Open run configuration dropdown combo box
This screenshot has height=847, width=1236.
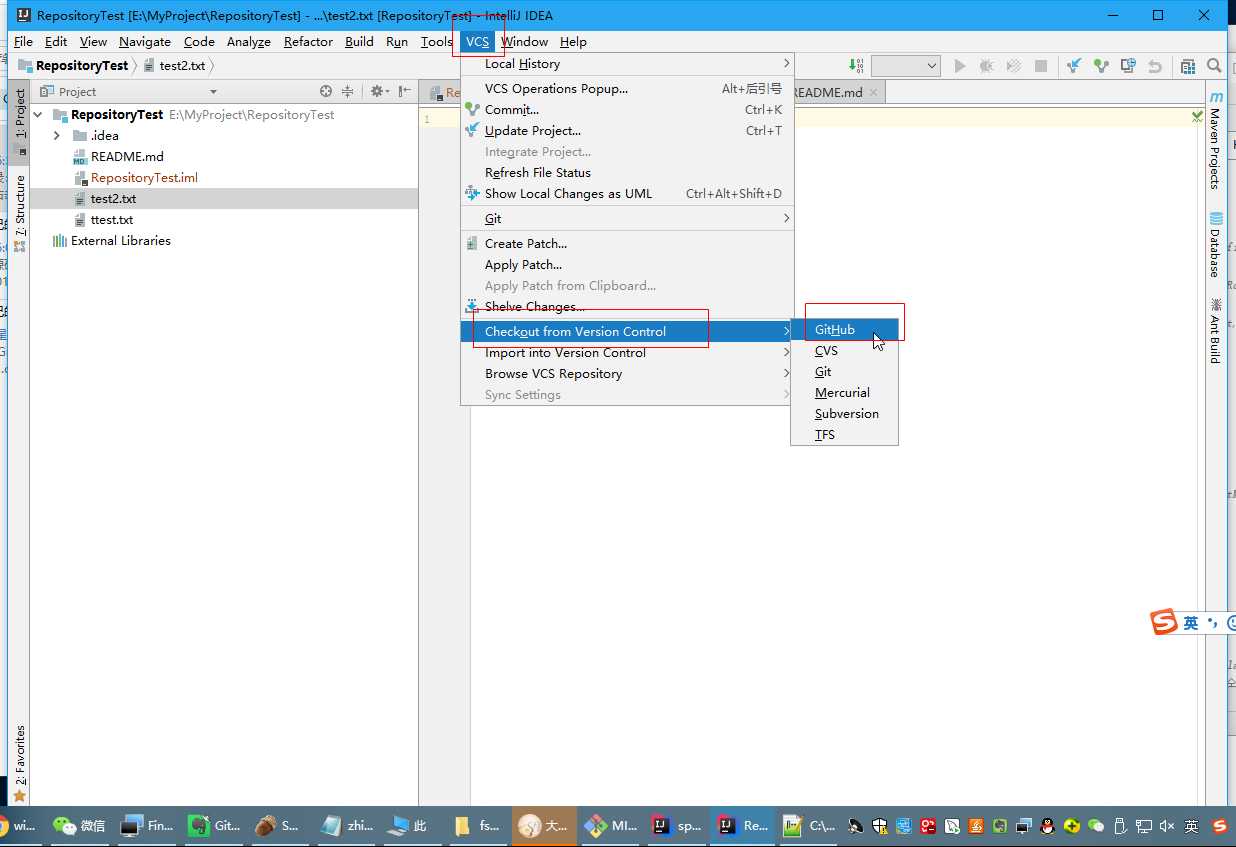906,66
